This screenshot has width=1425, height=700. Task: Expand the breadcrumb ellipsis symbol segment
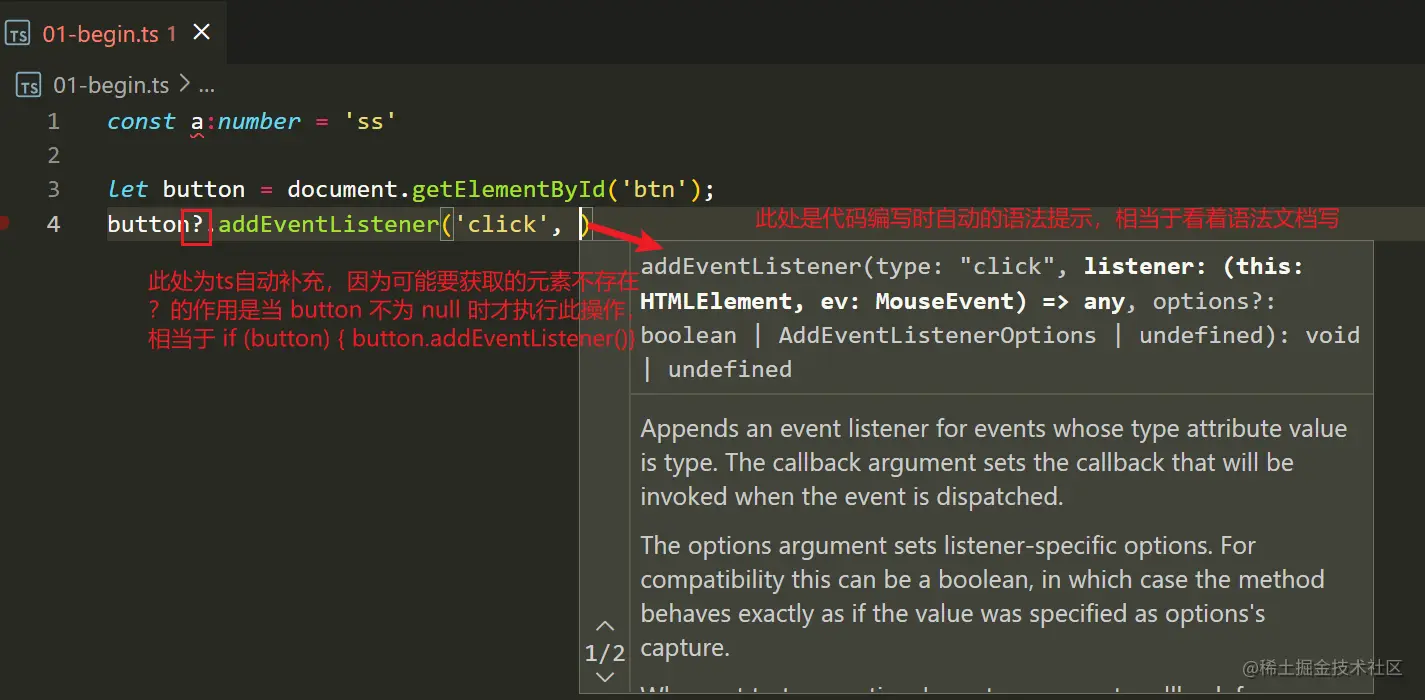click(x=206, y=87)
